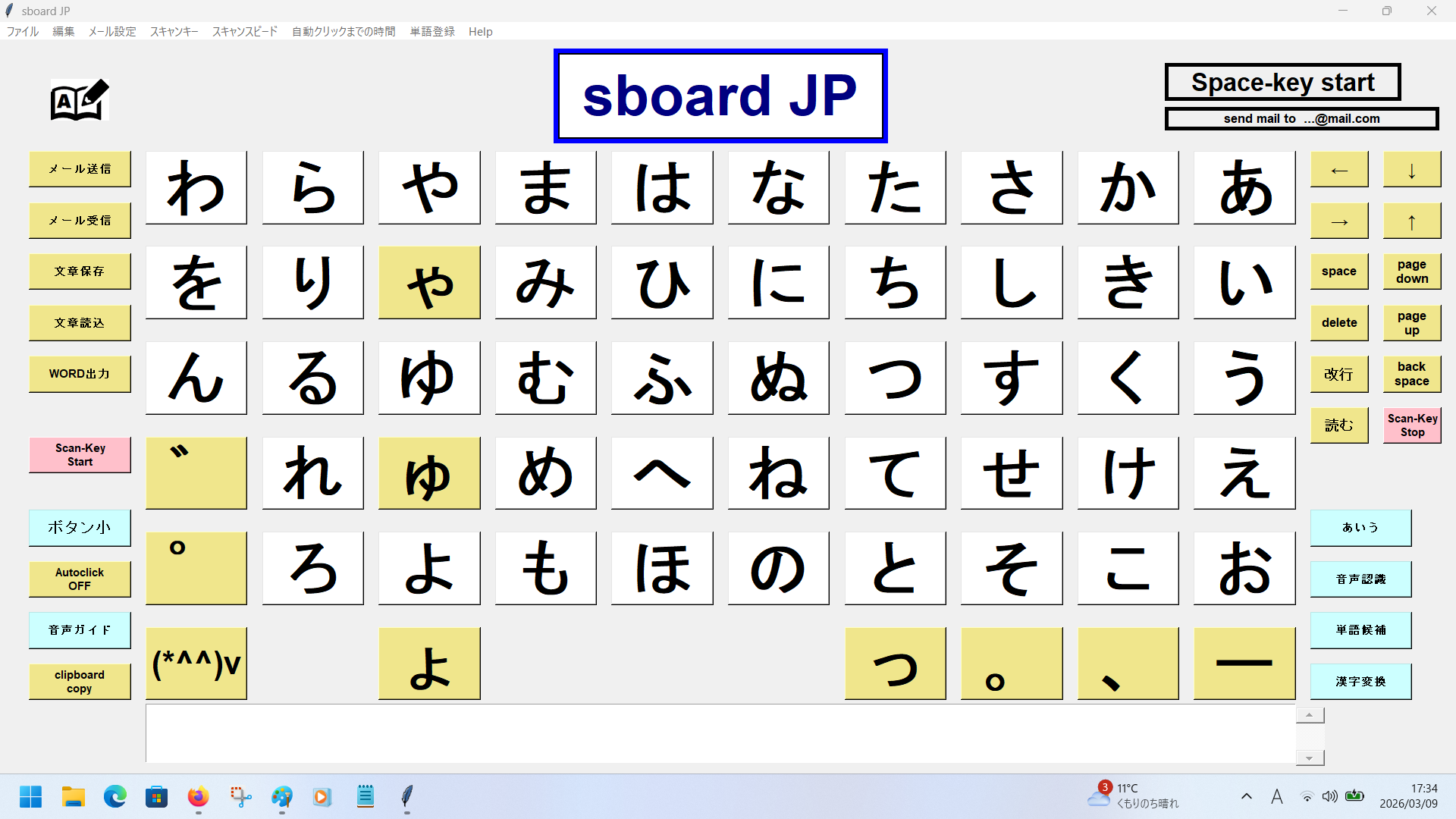The width and height of the screenshot is (1456, 819).
Task: Open the スキャンスピード menu
Action: pos(244,31)
